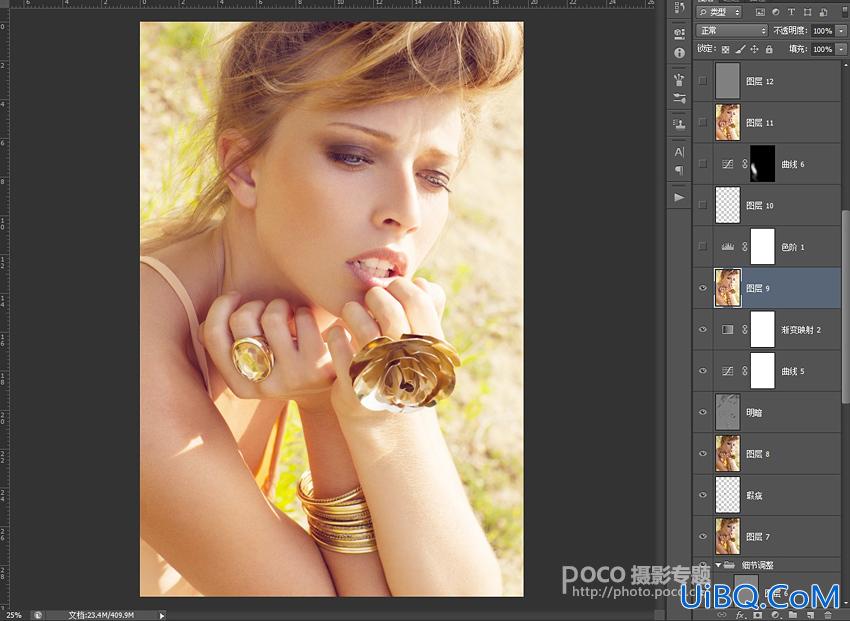Lock transparent pixels icon
Screen dimensions: 850x621
tap(725, 49)
